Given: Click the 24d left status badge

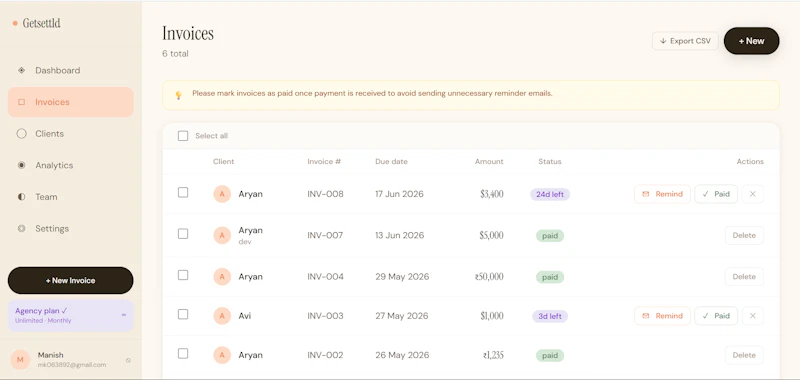Looking at the screenshot, I should pyautogui.click(x=550, y=194).
